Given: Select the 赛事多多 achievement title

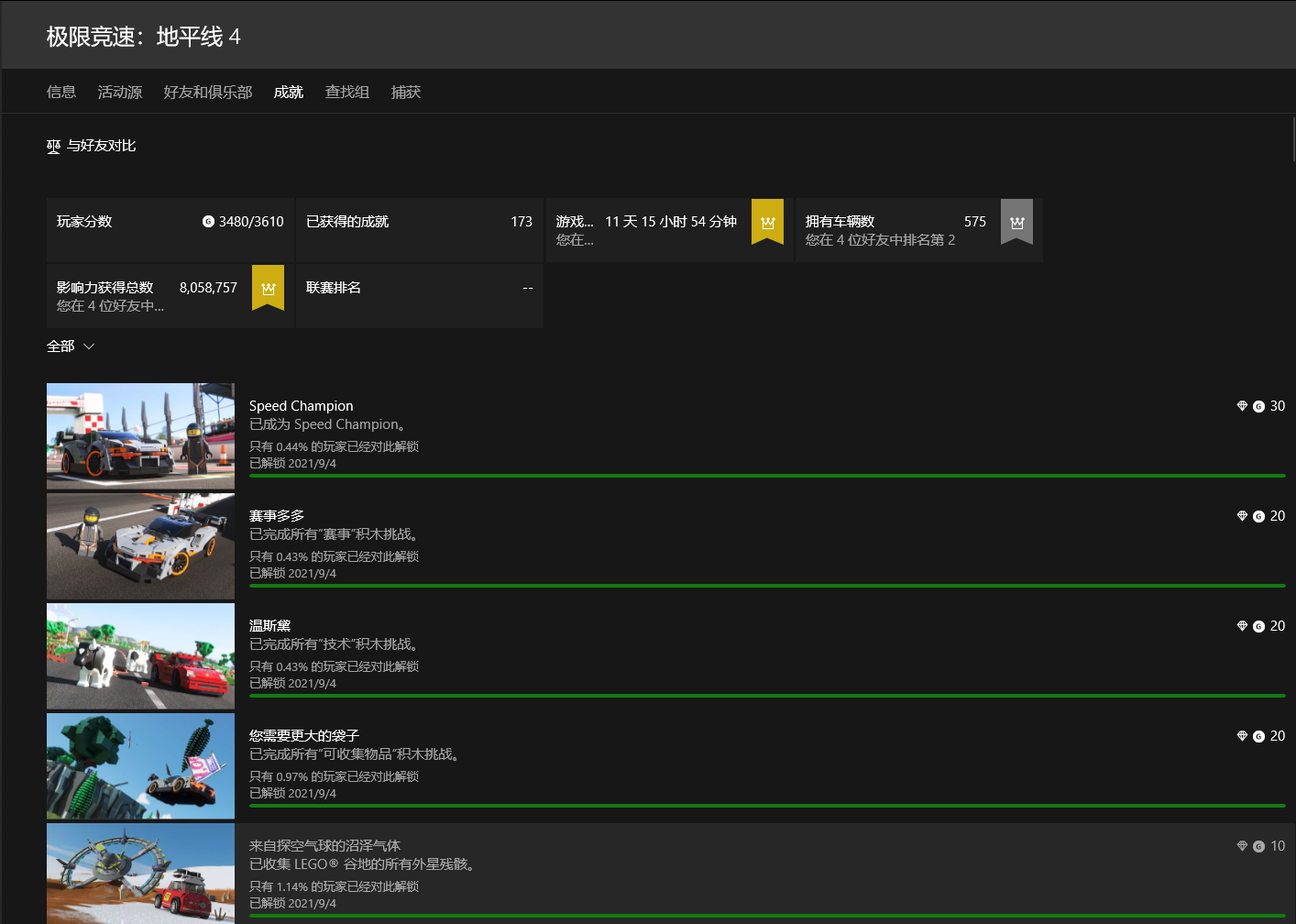Looking at the screenshot, I should [277, 516].
